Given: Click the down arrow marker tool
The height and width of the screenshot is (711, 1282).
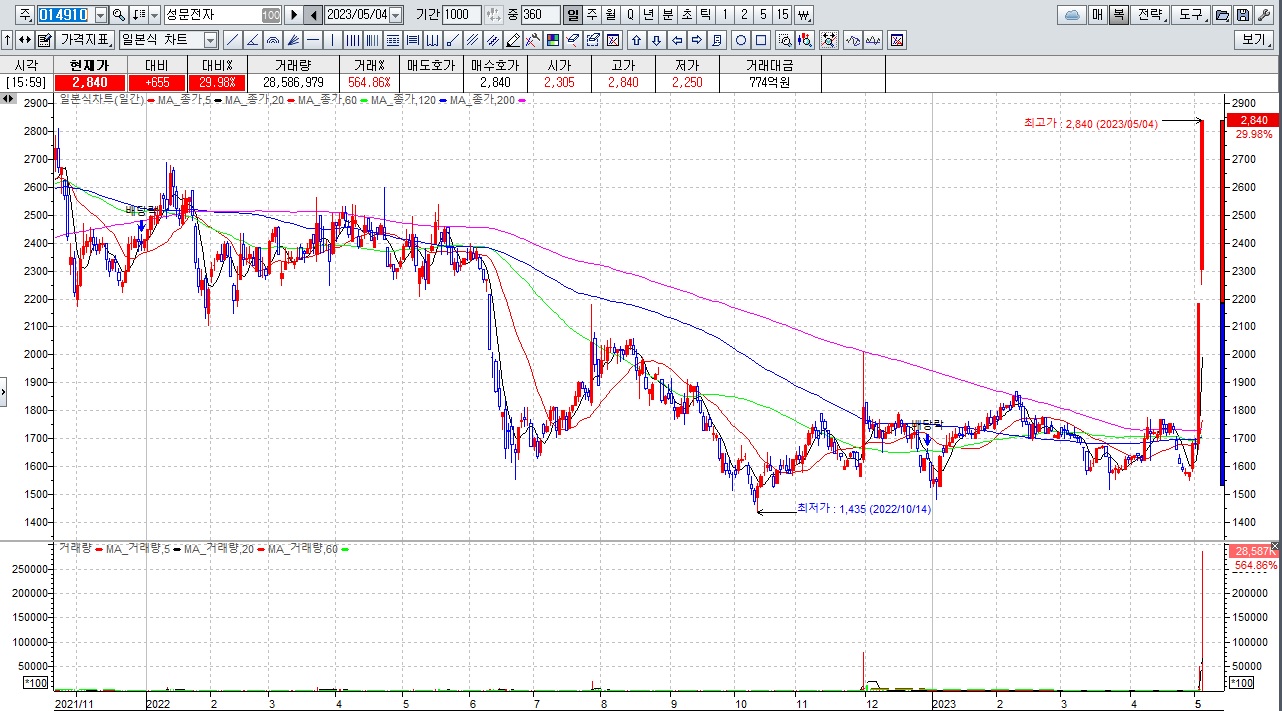Looking at the screenshot, I should point(656,40).
